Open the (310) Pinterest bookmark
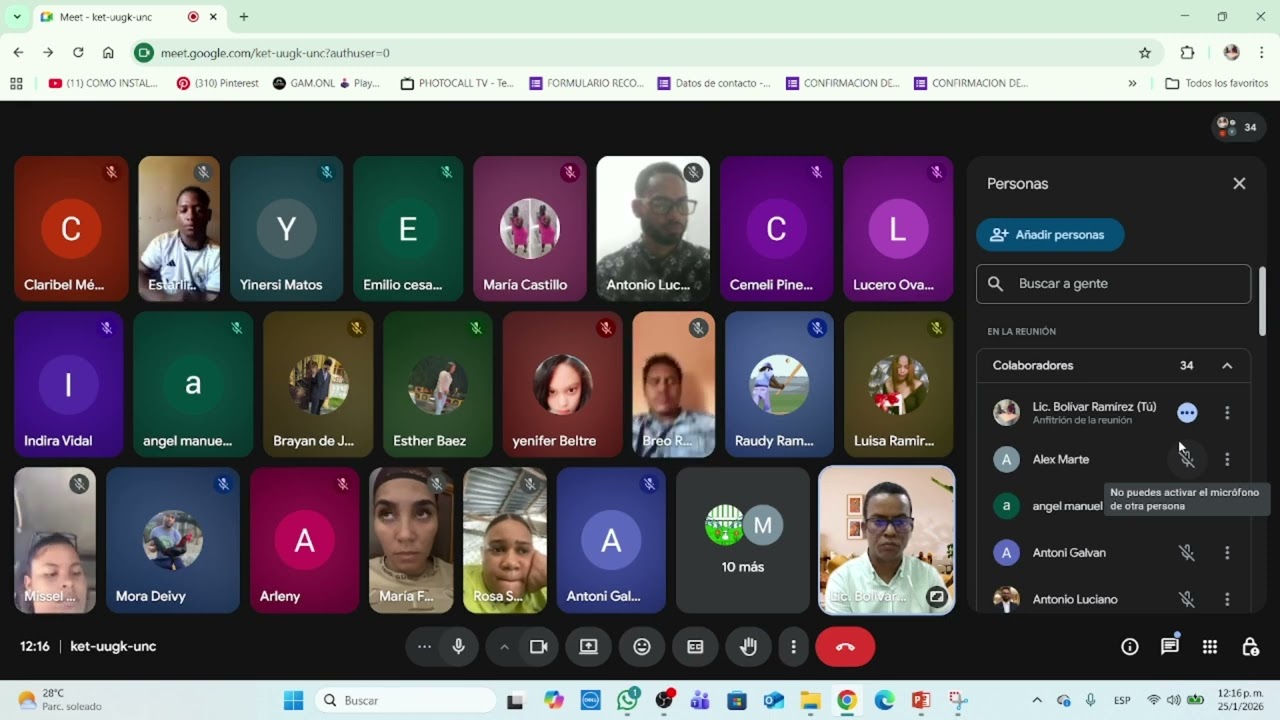The width and height of the screenshot is (1280, 720). (x=218, y=84)
